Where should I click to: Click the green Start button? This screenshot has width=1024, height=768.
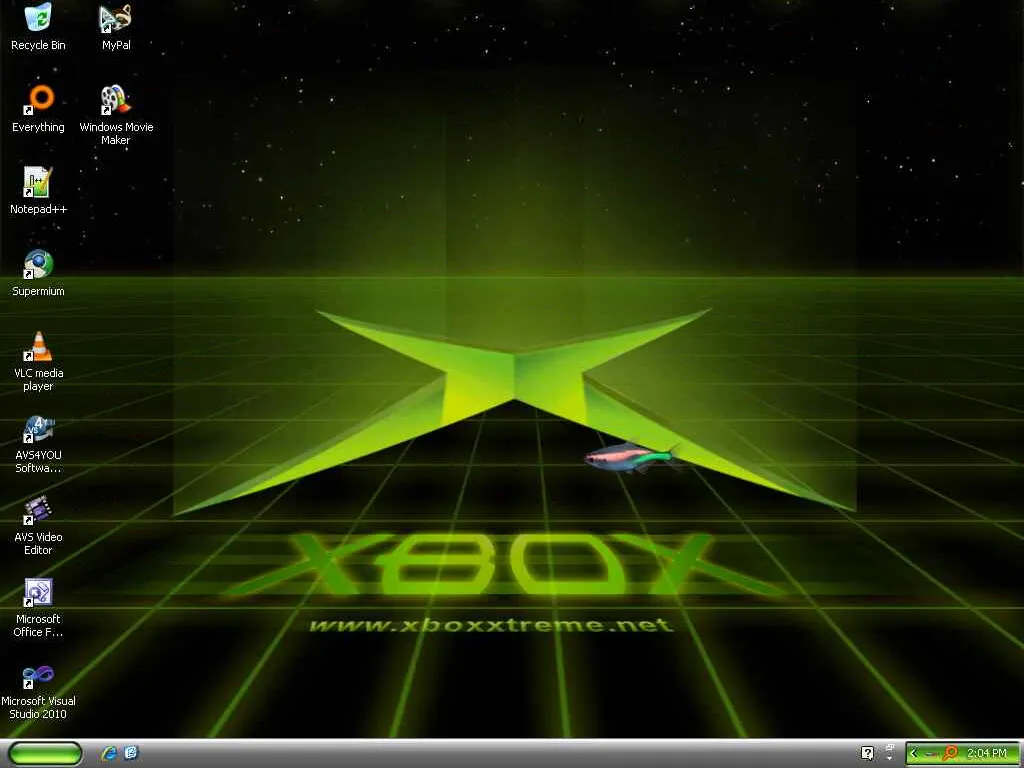[46, 753]
